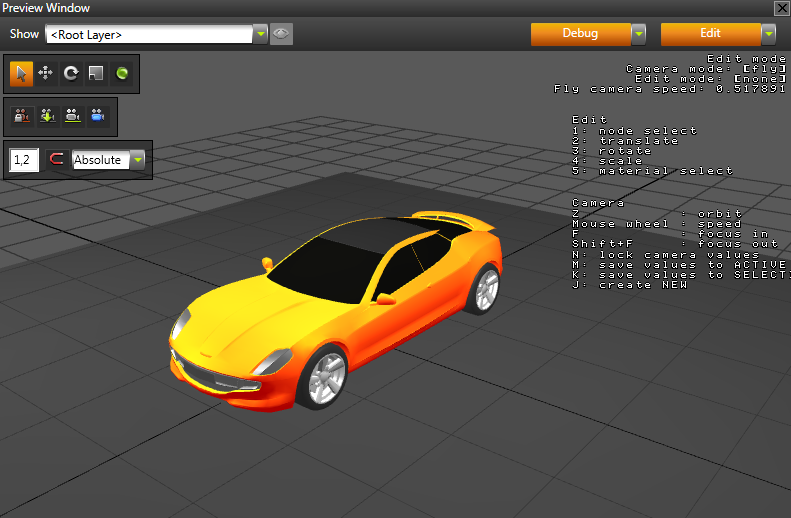
Task: Expand the Debug button dropdown arrow
Action: coord(638,34)
